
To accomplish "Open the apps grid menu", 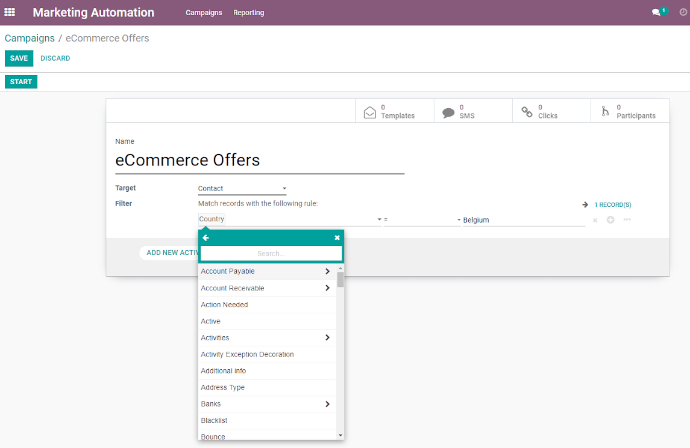I will [x=10, y=13].
